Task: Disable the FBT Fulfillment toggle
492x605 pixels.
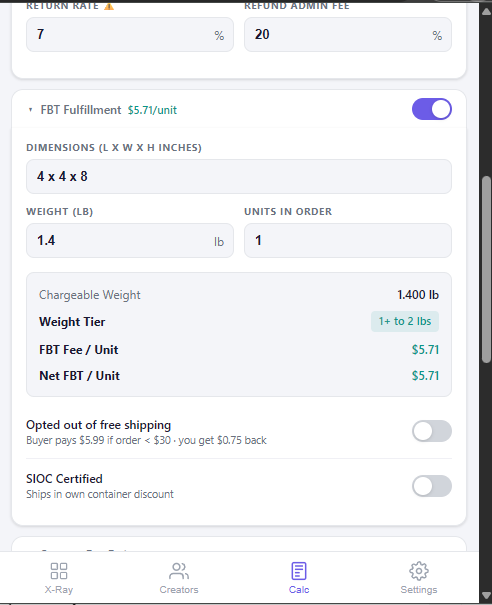Action: point(432,109)
